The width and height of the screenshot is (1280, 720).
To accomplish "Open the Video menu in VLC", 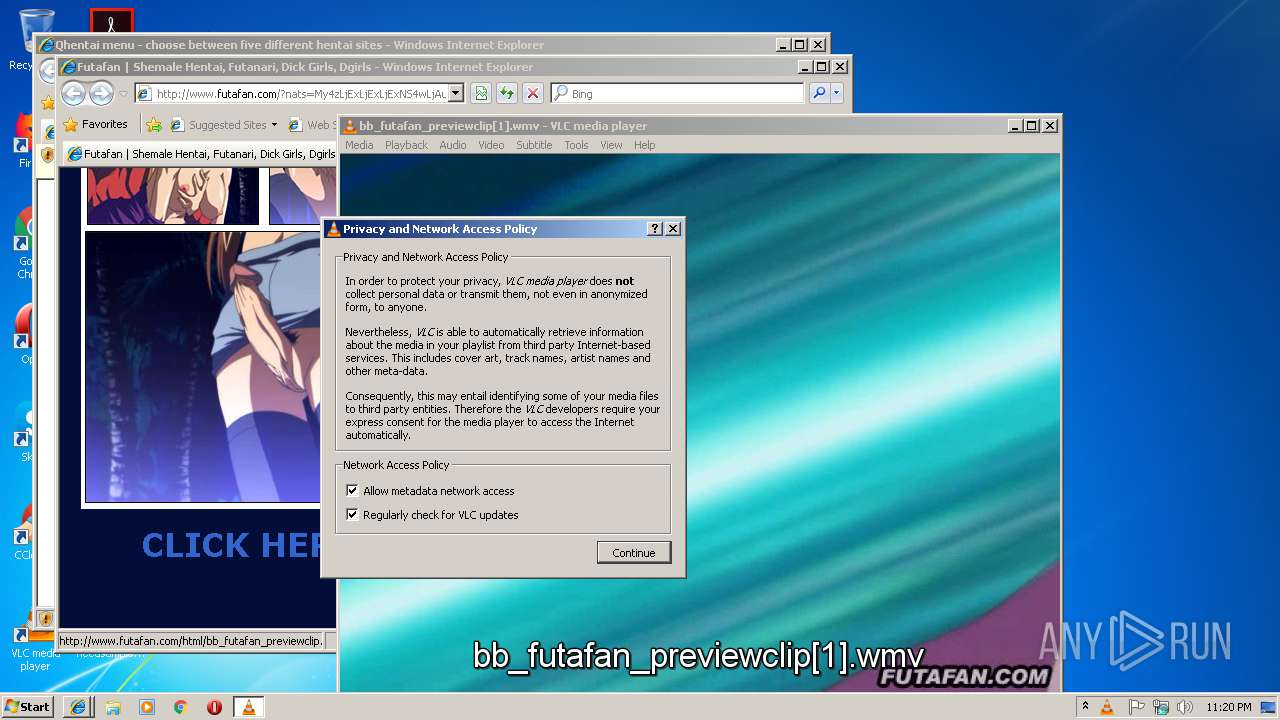I will click(x=491, y=145).
